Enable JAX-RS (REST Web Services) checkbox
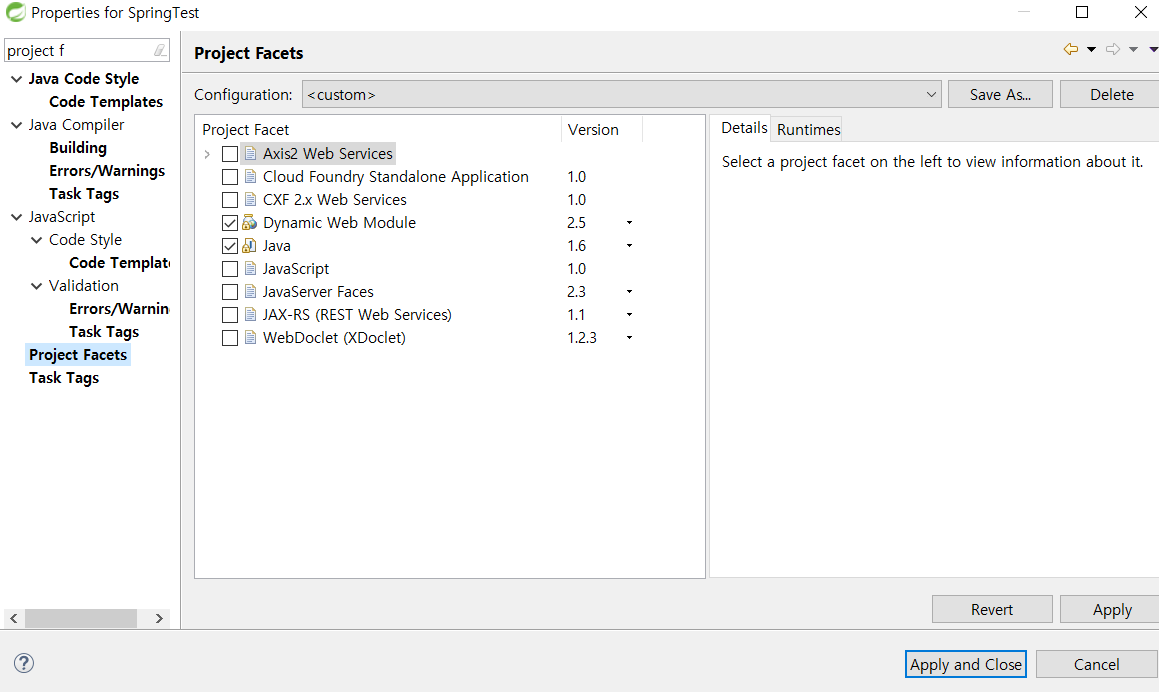This screenshot has width=1159, height=692. [230, 314]
